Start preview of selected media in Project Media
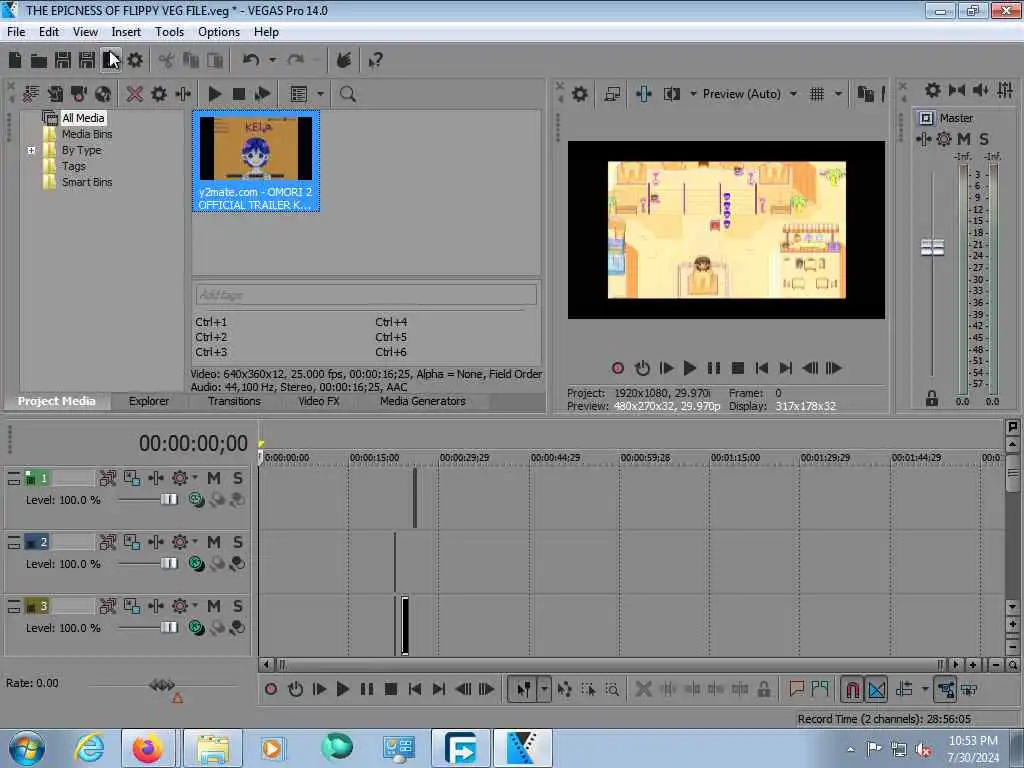Image resolution: width=1024 pixels, height=768 pixels. point(215,94)
